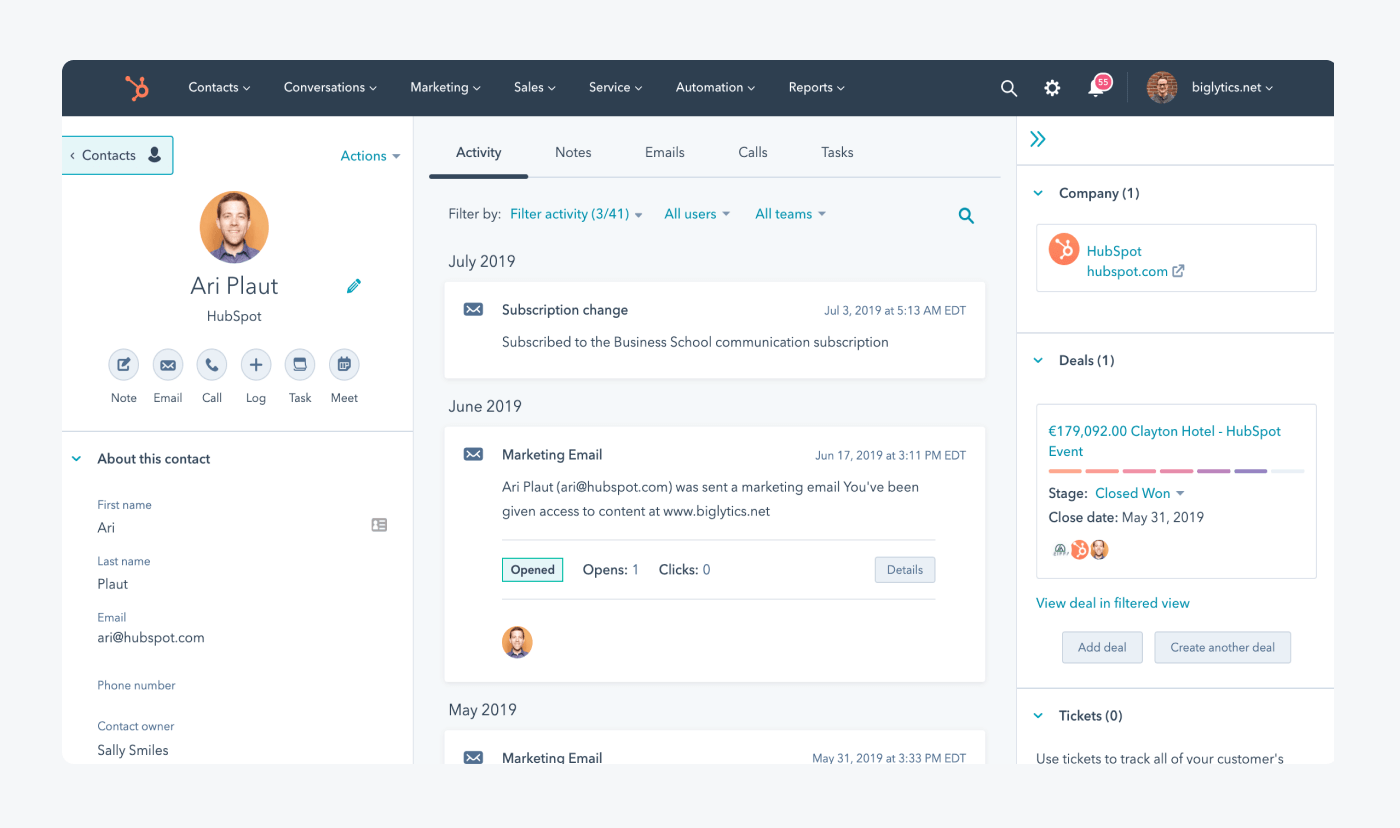This screenshot has height=828, width=1400.
Task: Click Create another deal button
Action: click(1222, 647)
